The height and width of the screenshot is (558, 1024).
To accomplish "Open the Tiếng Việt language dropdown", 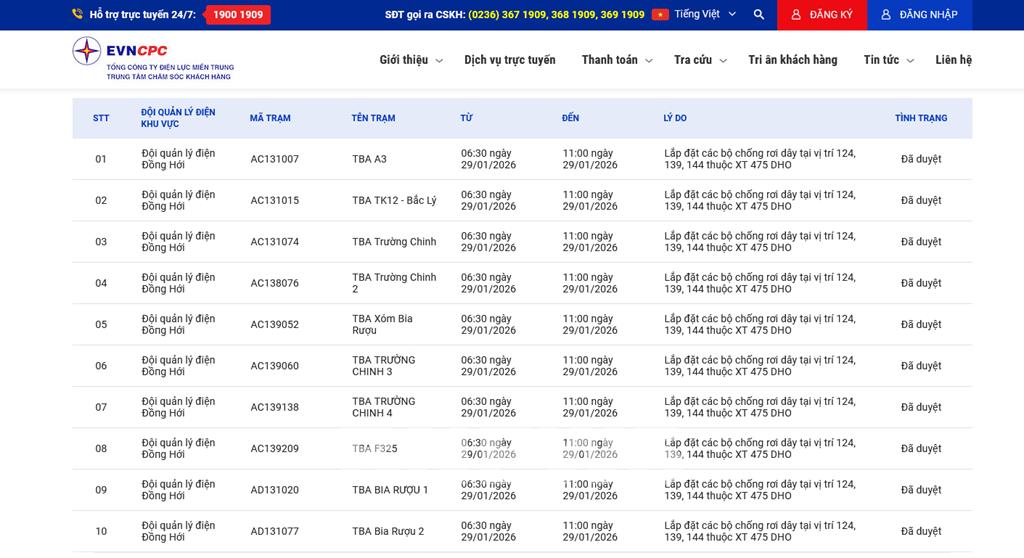I will click(705, 15).
